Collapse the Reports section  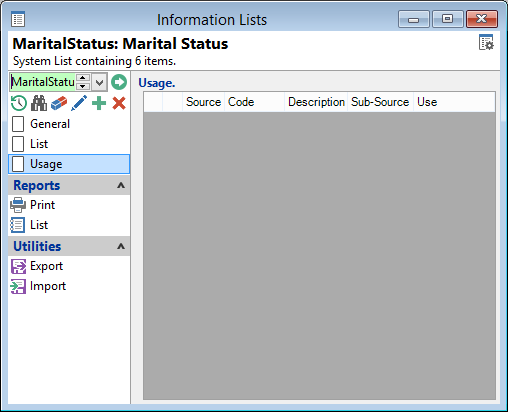[121, 185]
